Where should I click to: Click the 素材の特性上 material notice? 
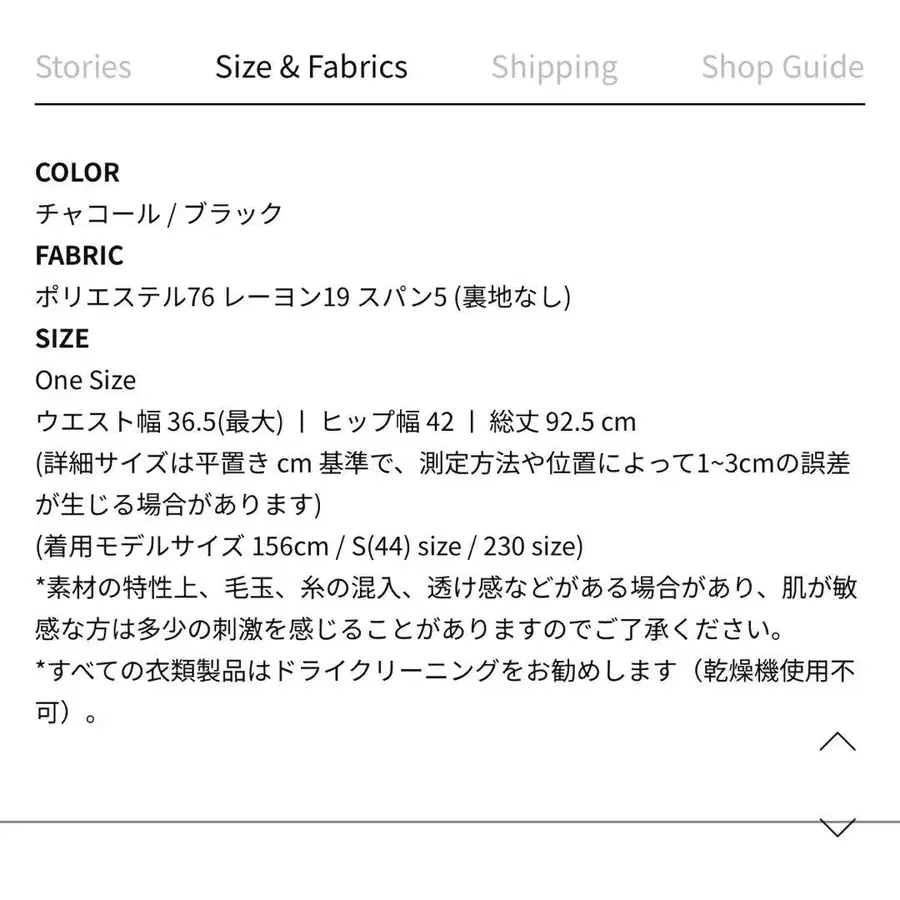pyautogui.click(x=446, y=589)
